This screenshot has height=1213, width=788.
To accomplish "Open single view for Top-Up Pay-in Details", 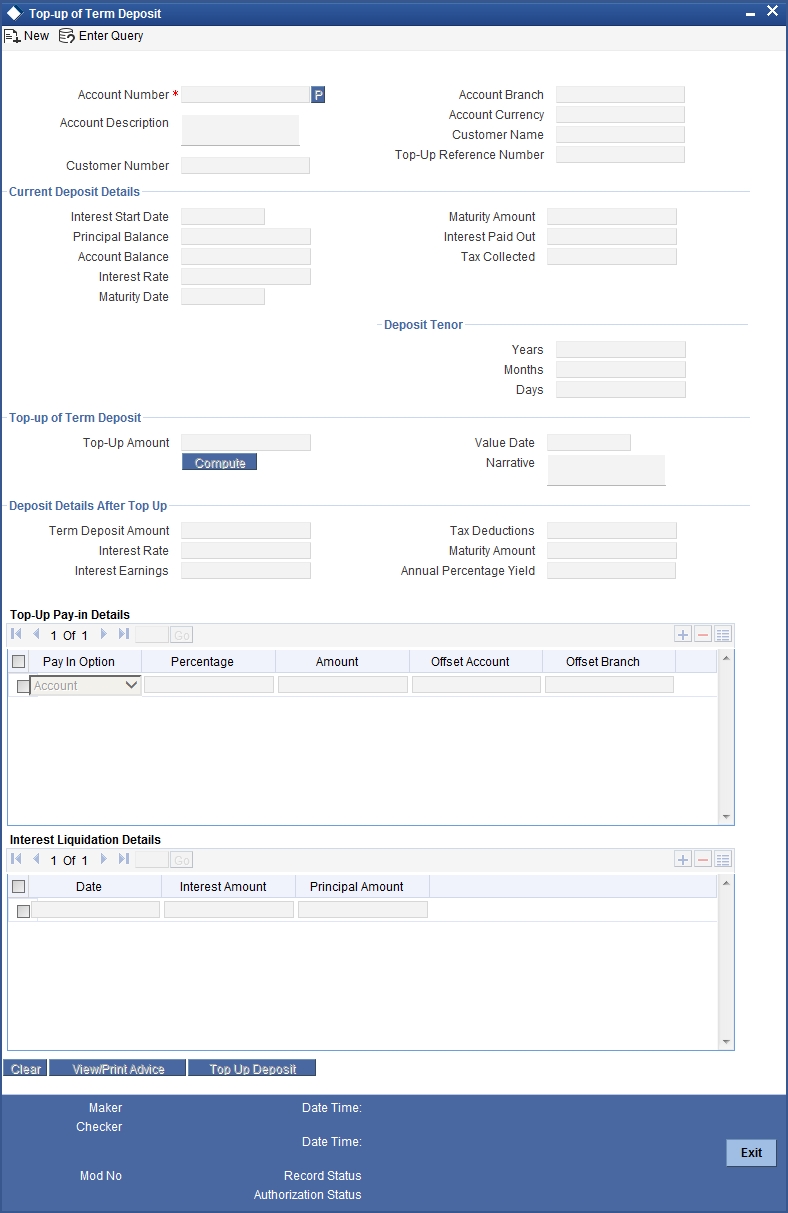I will (x=724, y=634).
